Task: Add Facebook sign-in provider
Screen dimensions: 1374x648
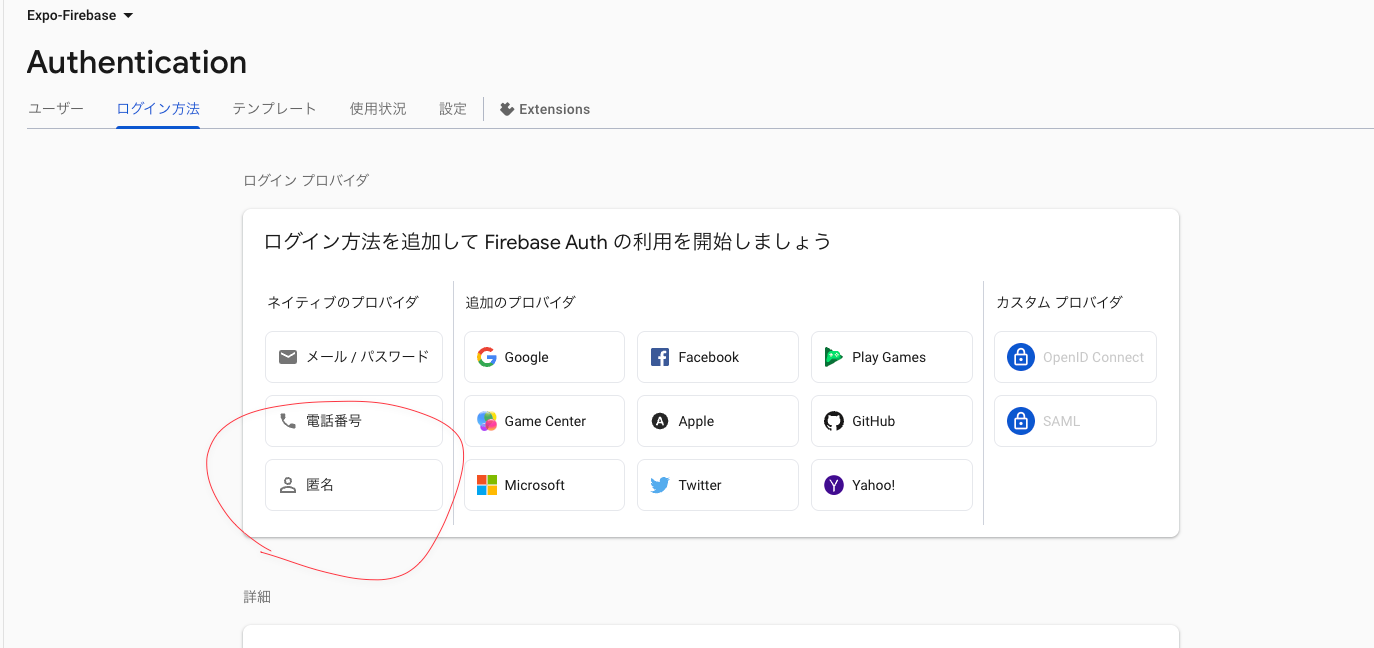Action: (718, 357)
